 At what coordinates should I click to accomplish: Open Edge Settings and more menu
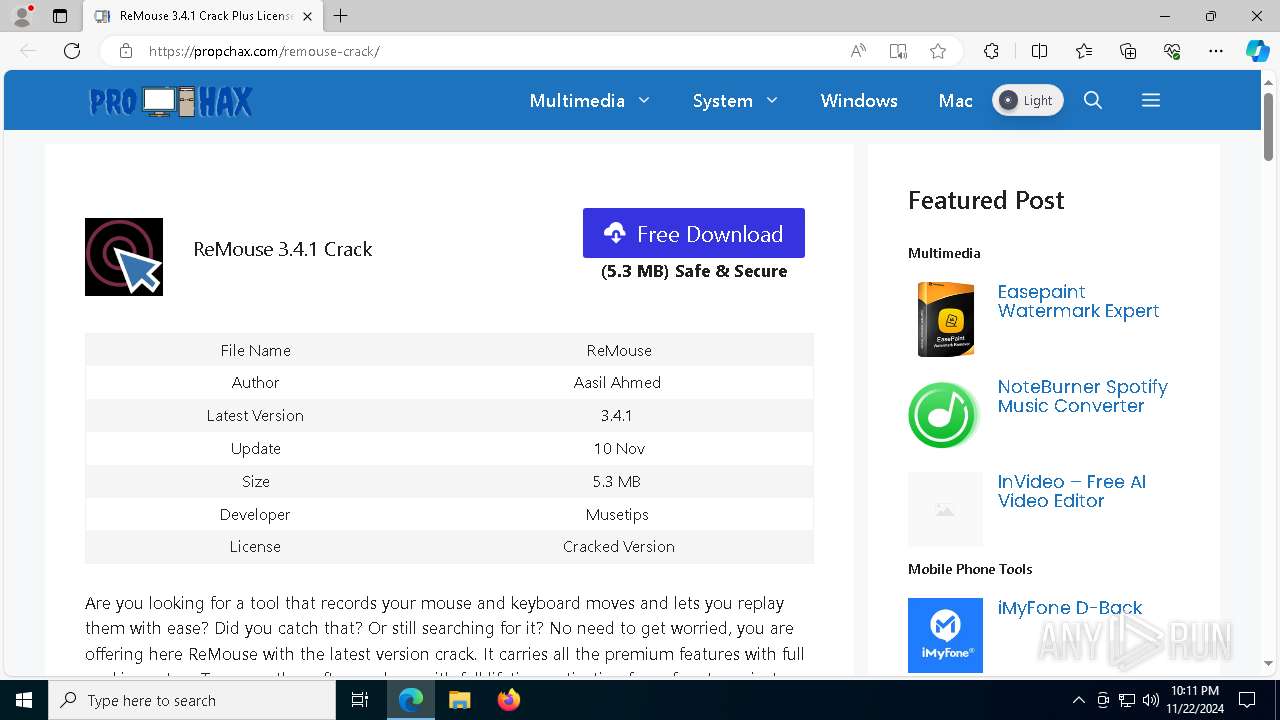pos(1216,51)
